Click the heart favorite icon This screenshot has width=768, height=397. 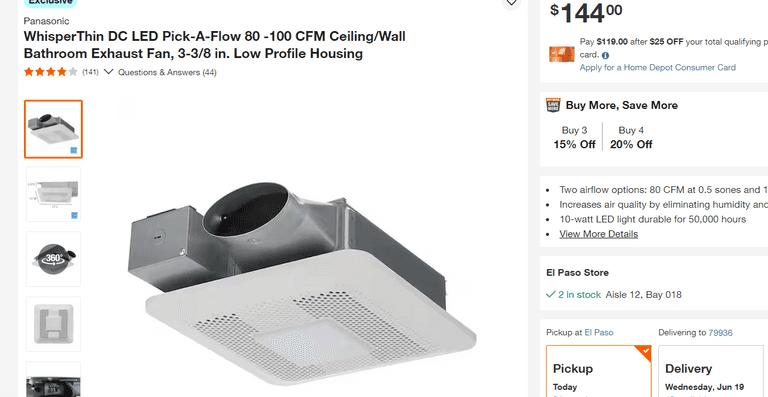pos(511,3)
